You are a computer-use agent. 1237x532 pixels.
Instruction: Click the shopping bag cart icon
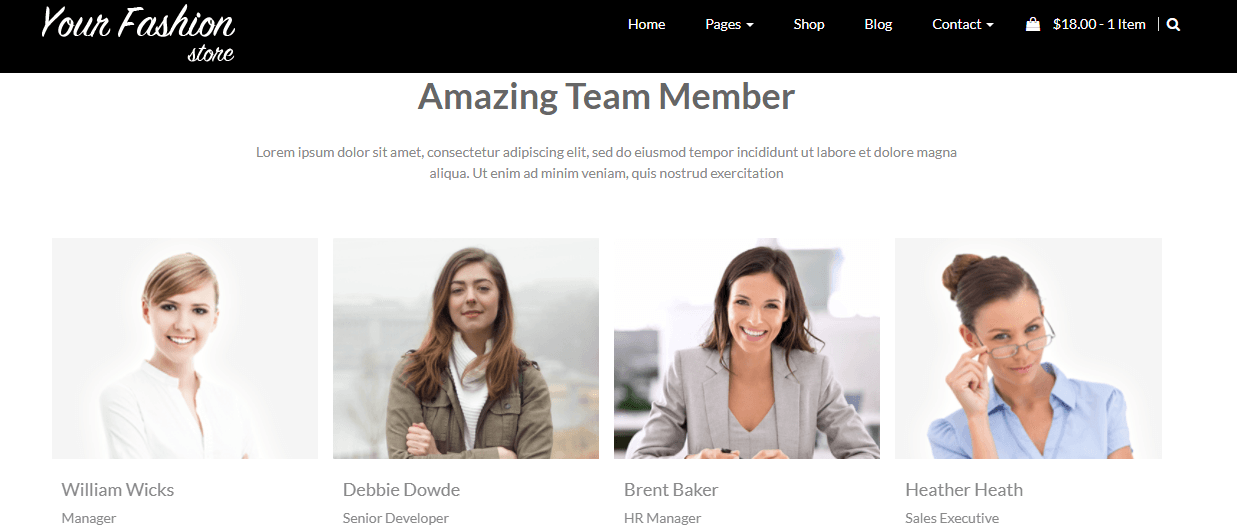(1033, 25)
